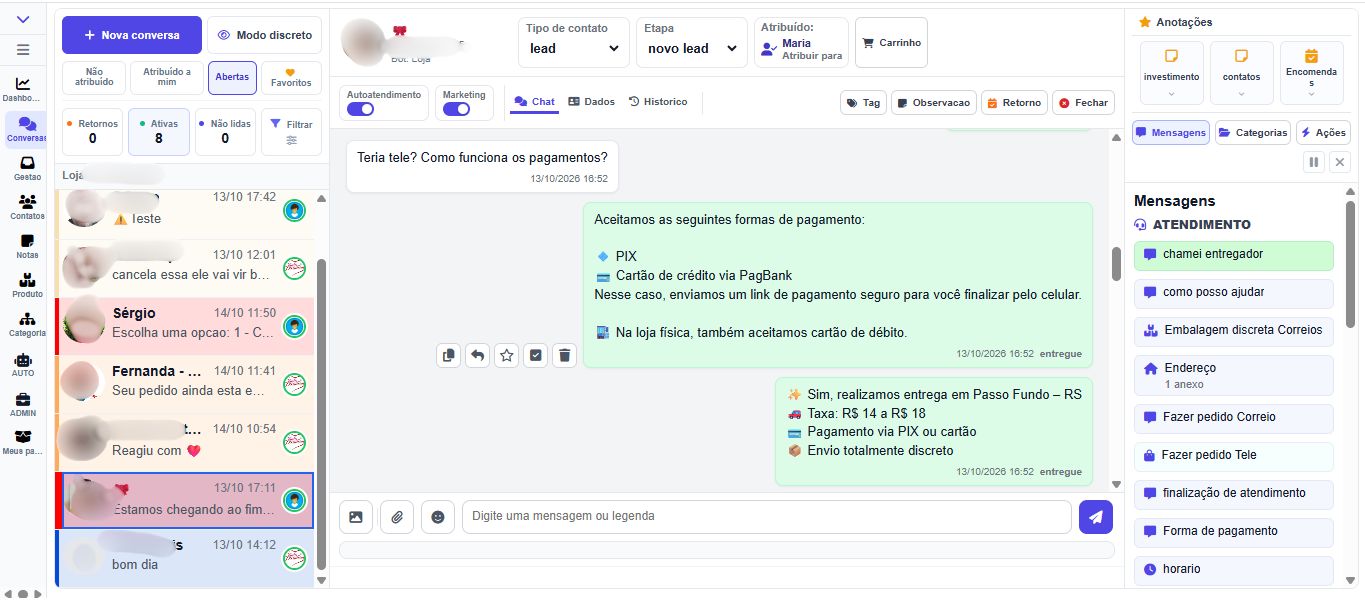Open the Historico tab

click(x=657, y=102)
